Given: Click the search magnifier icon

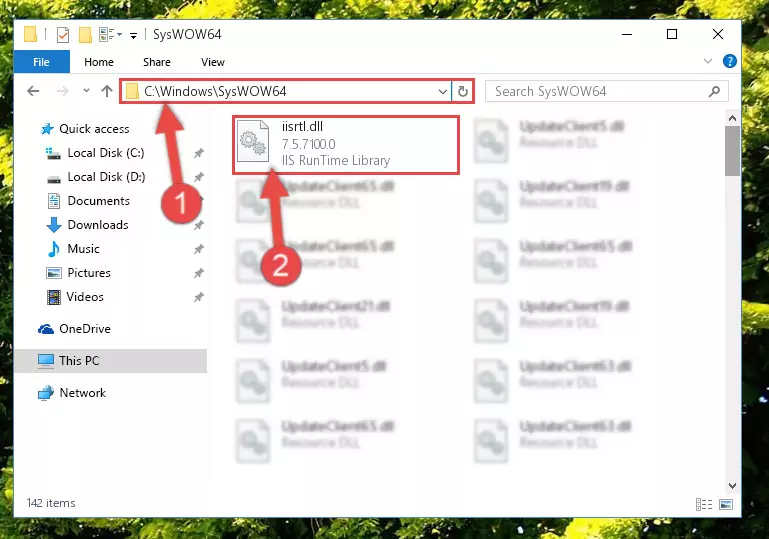Looking at the screenshot, I should (714, 91).
